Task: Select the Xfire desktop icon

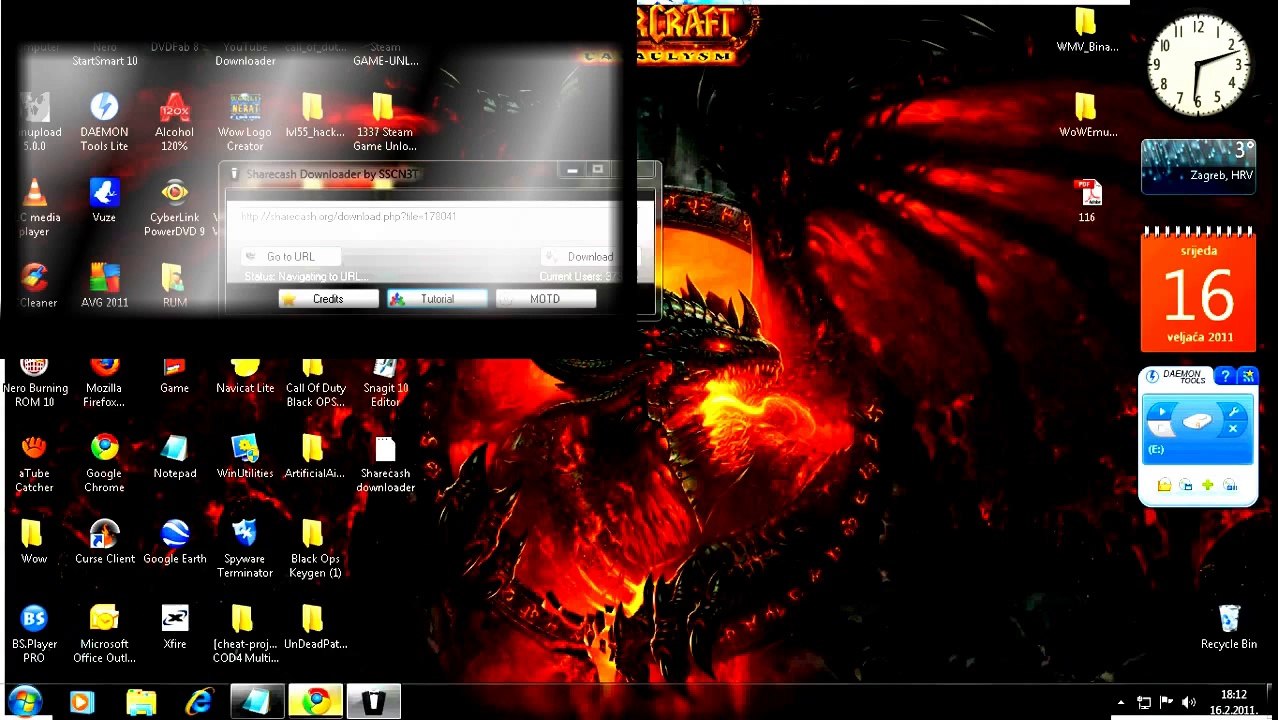Action: 174,626
